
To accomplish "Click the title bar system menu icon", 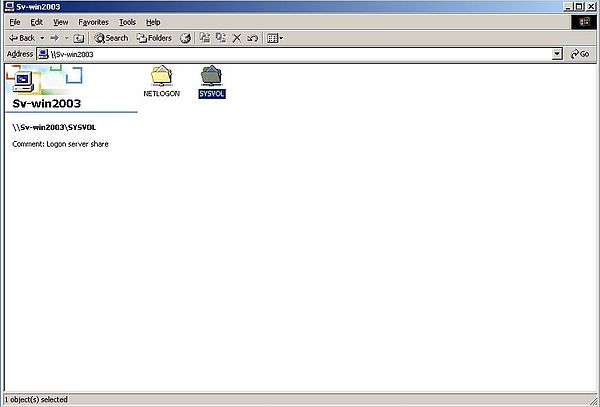I will [x=9, y=7].
